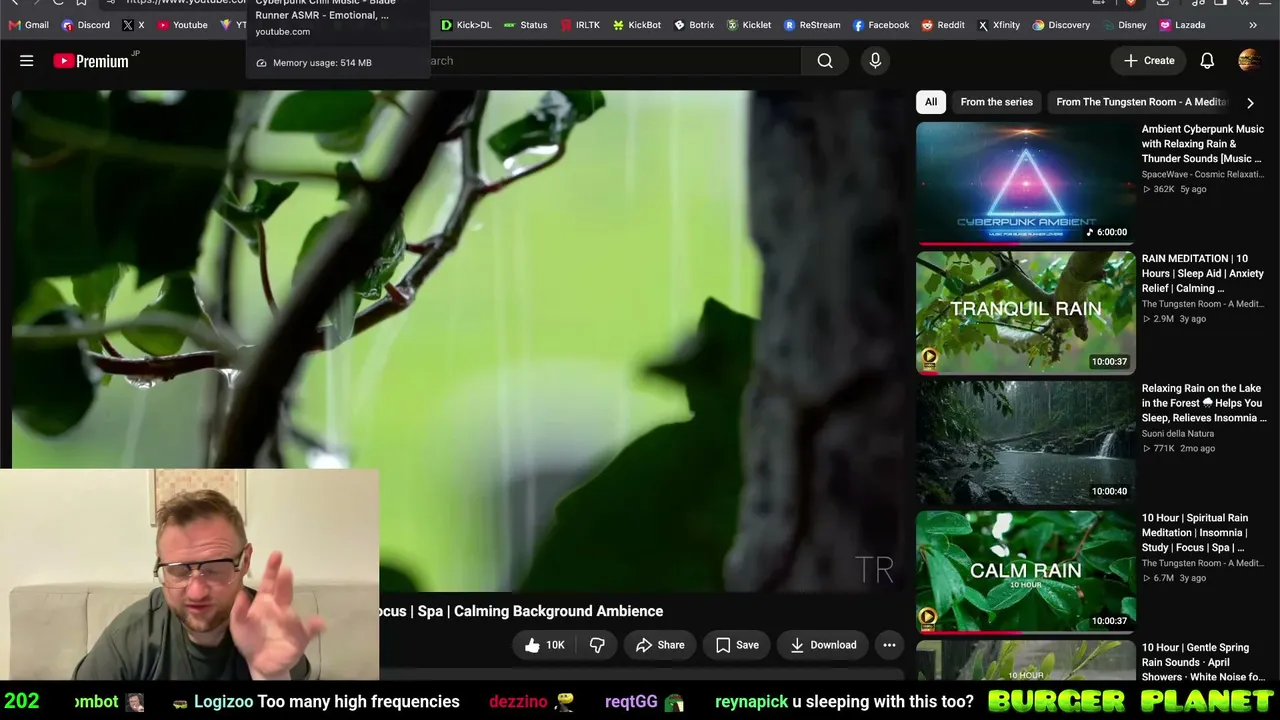
Task: Visit SpaceWave Cosmic Relaxation channel
Action: (x=1203, y=174)
